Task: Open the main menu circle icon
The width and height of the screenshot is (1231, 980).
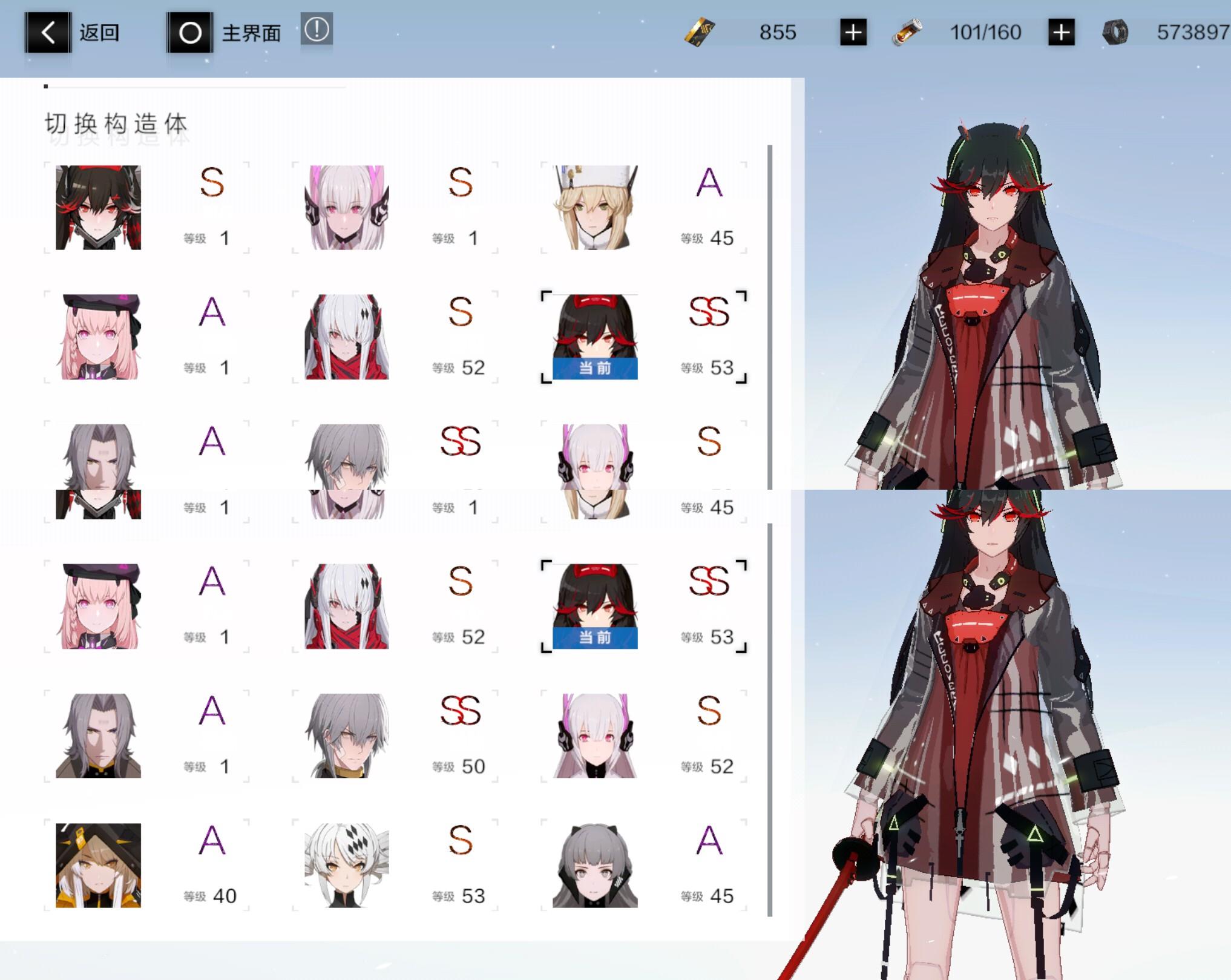Action: coord(190,32)
